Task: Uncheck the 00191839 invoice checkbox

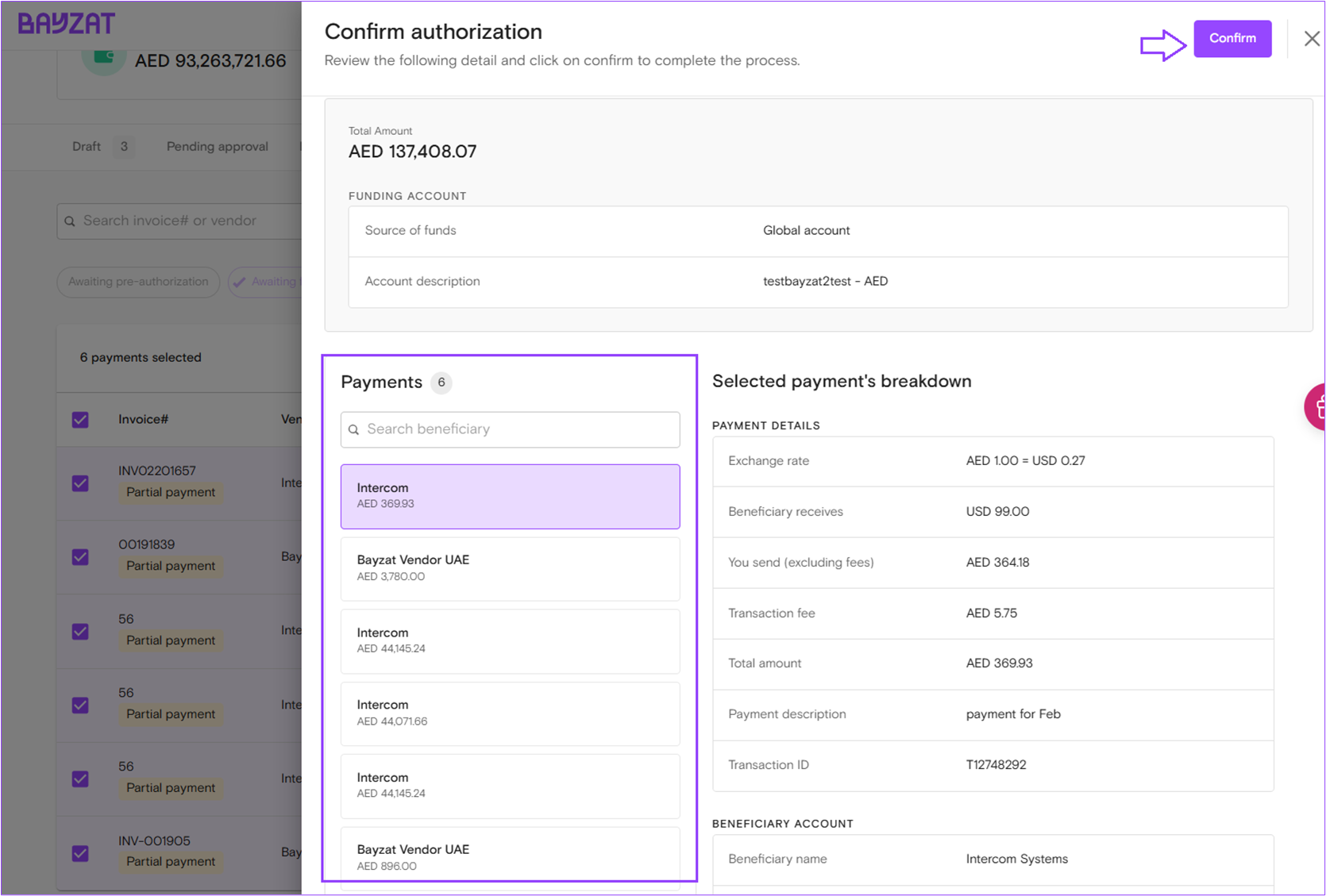Action: click(x=80, y=557)
